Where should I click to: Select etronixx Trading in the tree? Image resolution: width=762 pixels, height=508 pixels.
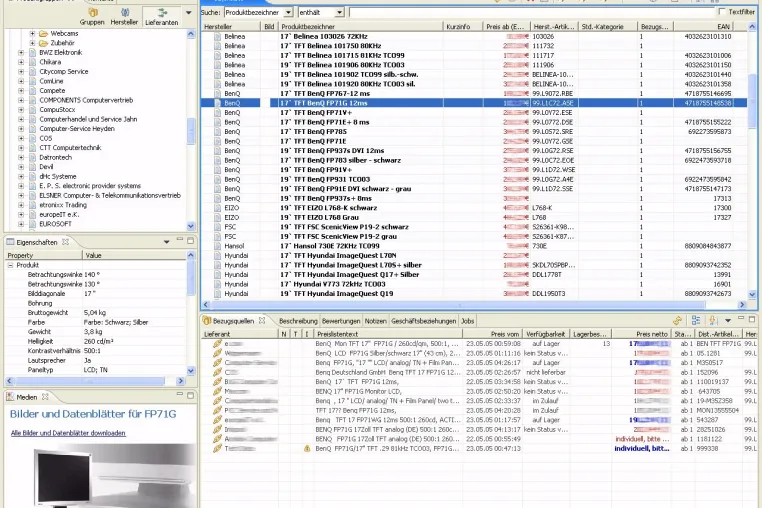pos(63,205)
